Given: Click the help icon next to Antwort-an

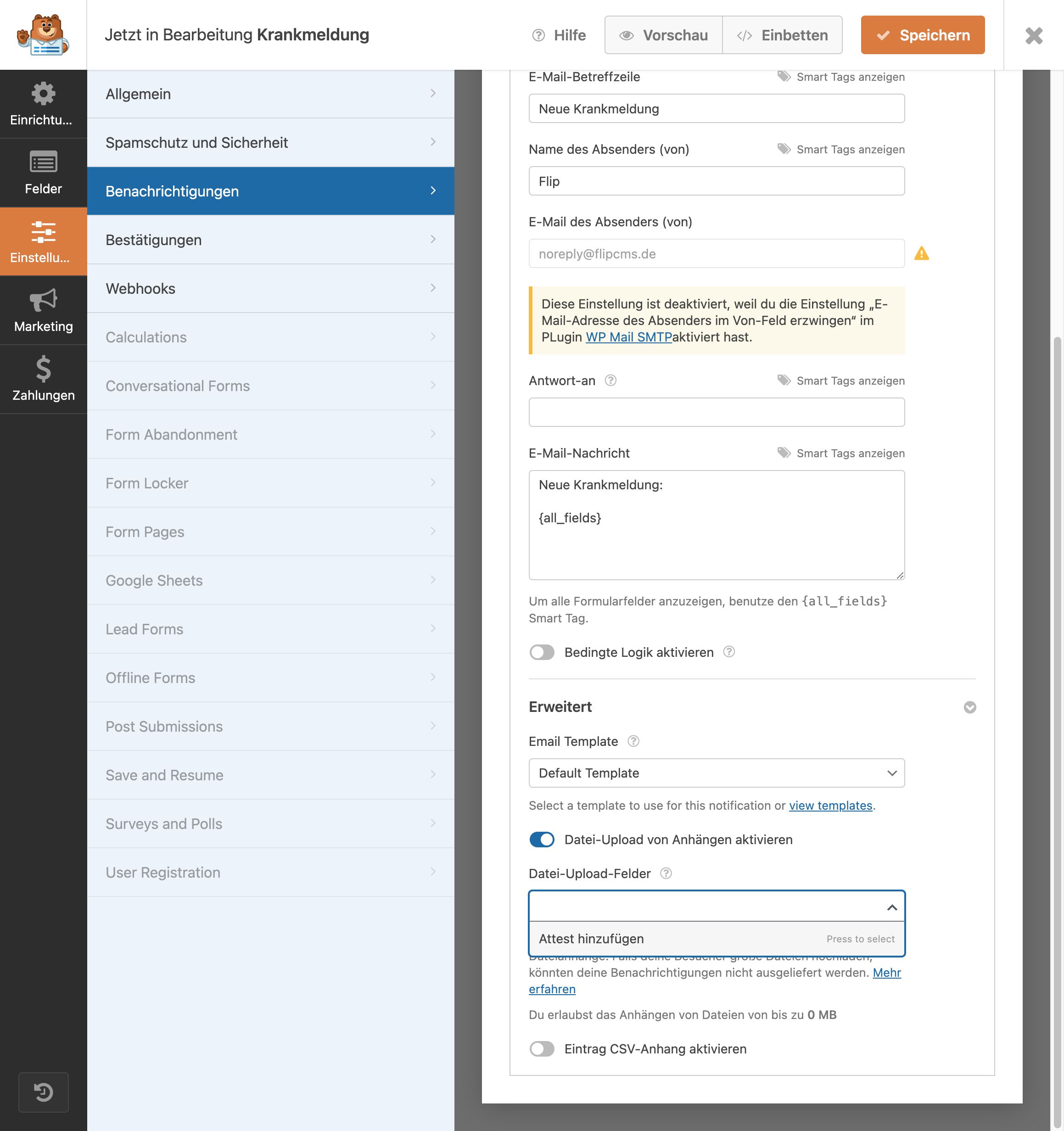Looking at the screenshot, I should 610,381.
